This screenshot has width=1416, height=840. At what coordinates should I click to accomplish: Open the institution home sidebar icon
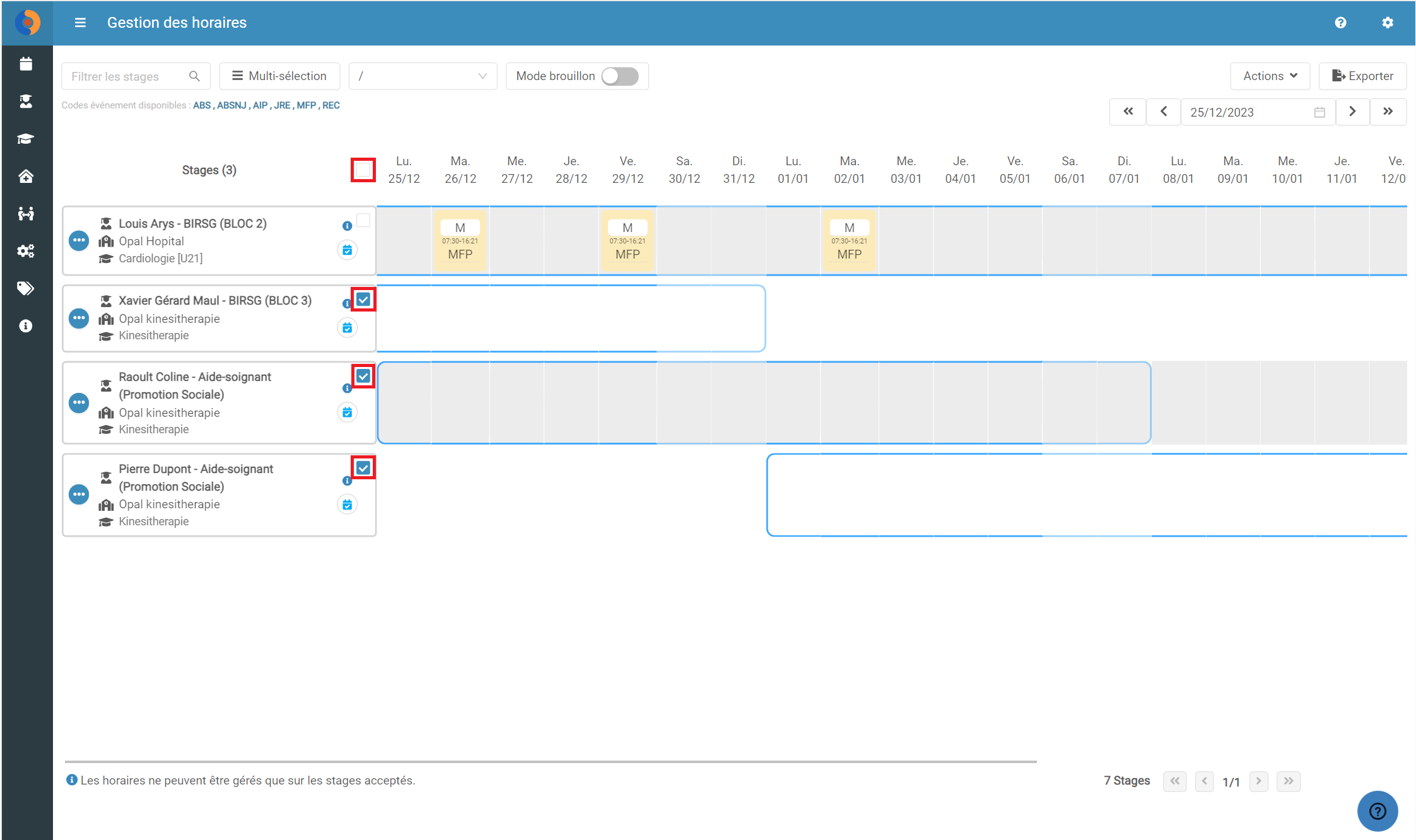pos(26,176)
